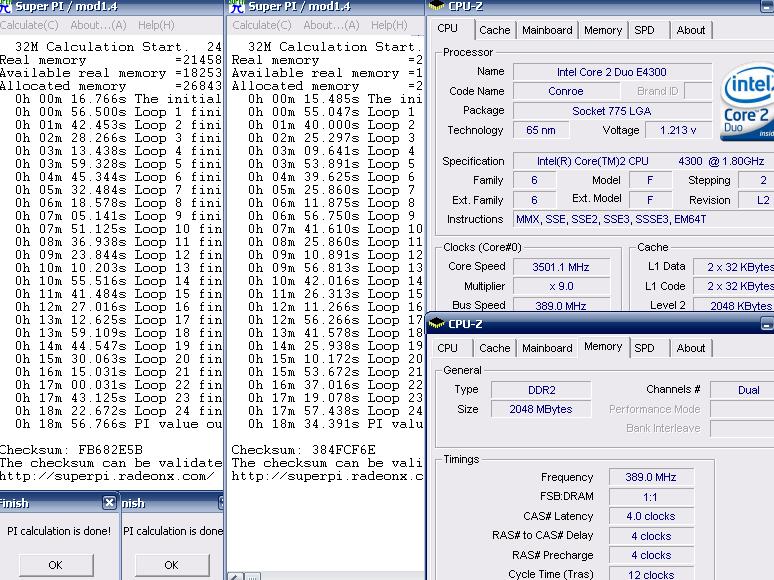Click left Super PI window title bar
774x580 pixels.
112,6
